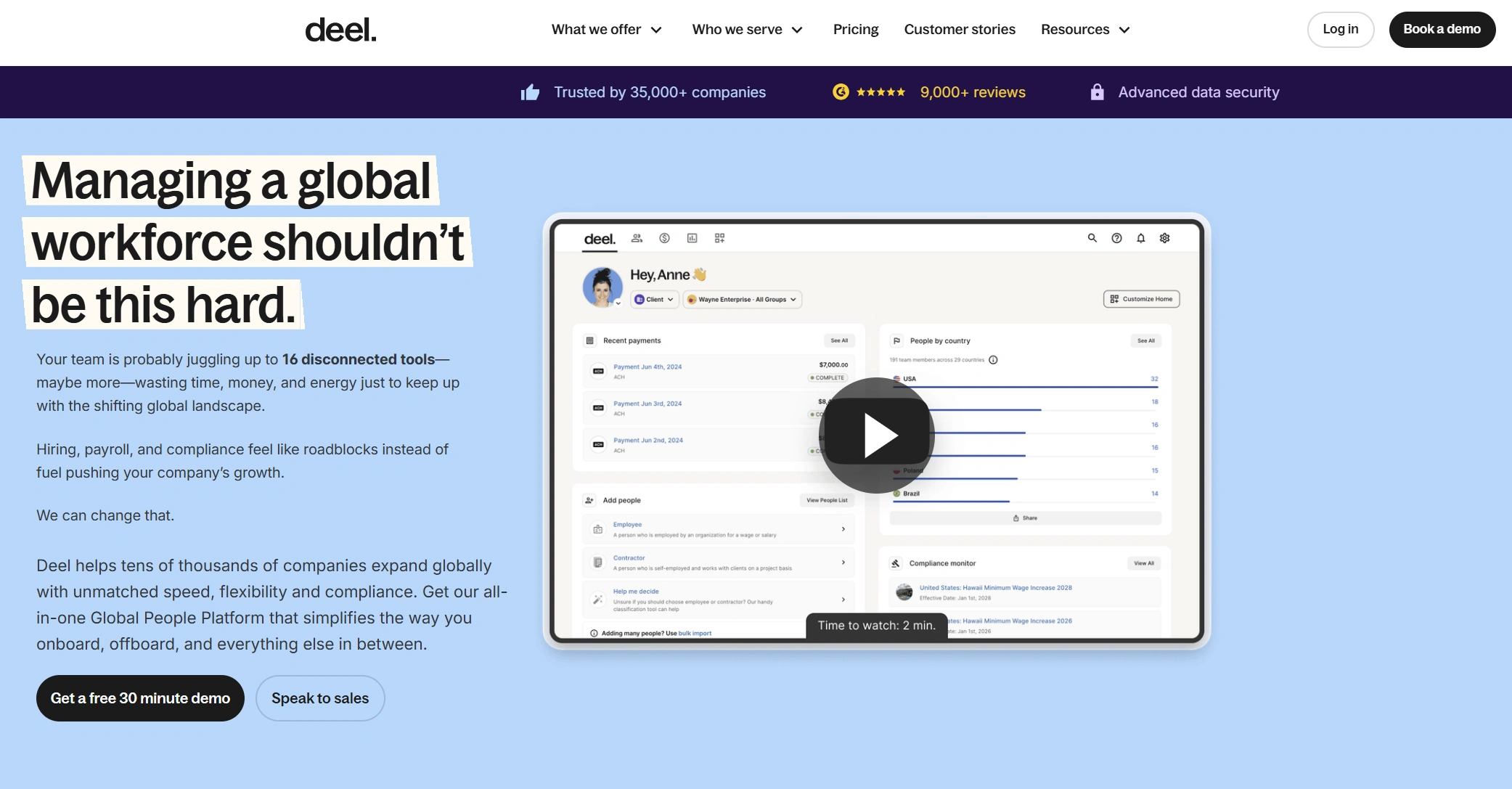This screenshot has height=789, width=1512.
Task: Open the Client account switcher dropdown
Action: pyautogui.click(x=653, y=299)
